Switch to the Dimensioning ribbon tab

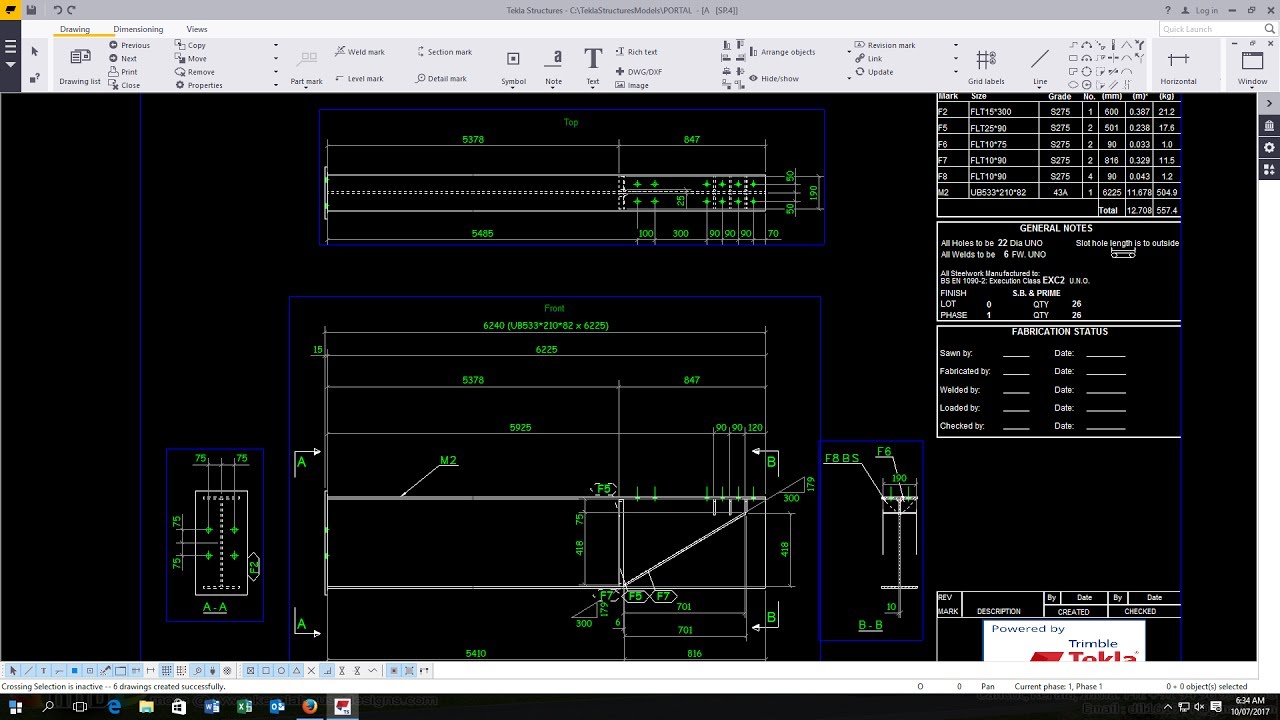coord(138,29)
